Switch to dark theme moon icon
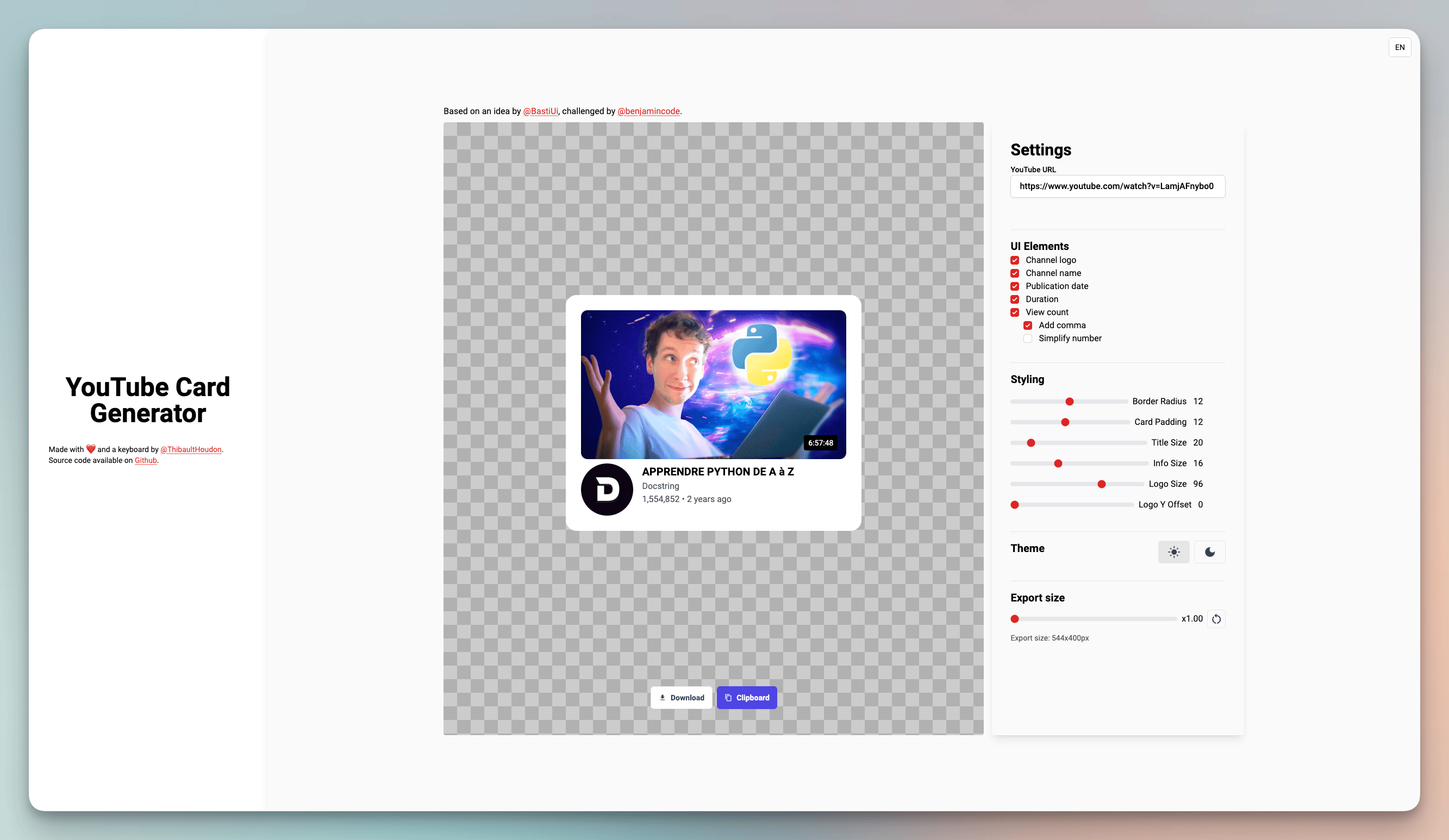 1209,552
